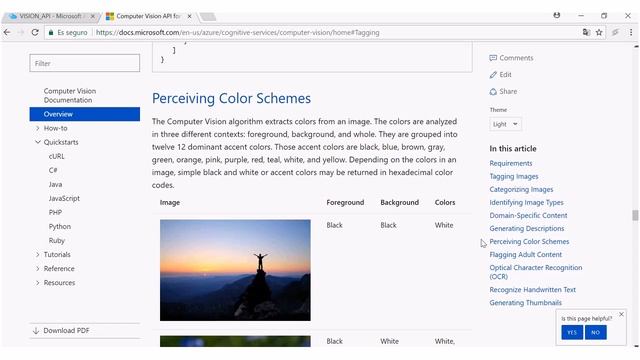The width and height of the screenshot is (640, 360).
Task: Open the cURL quickstart
Action: (57, 156)
